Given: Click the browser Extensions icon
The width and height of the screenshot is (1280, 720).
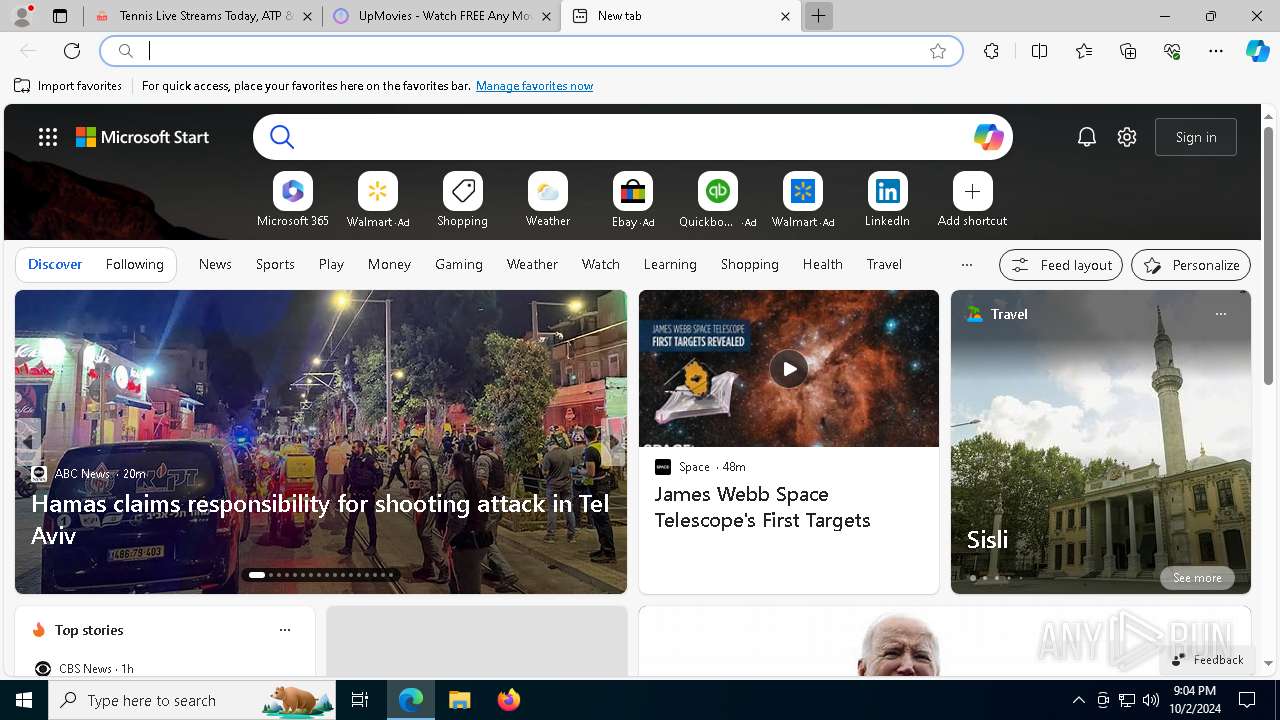Looking at the screenshot, I should coord(991,51).
